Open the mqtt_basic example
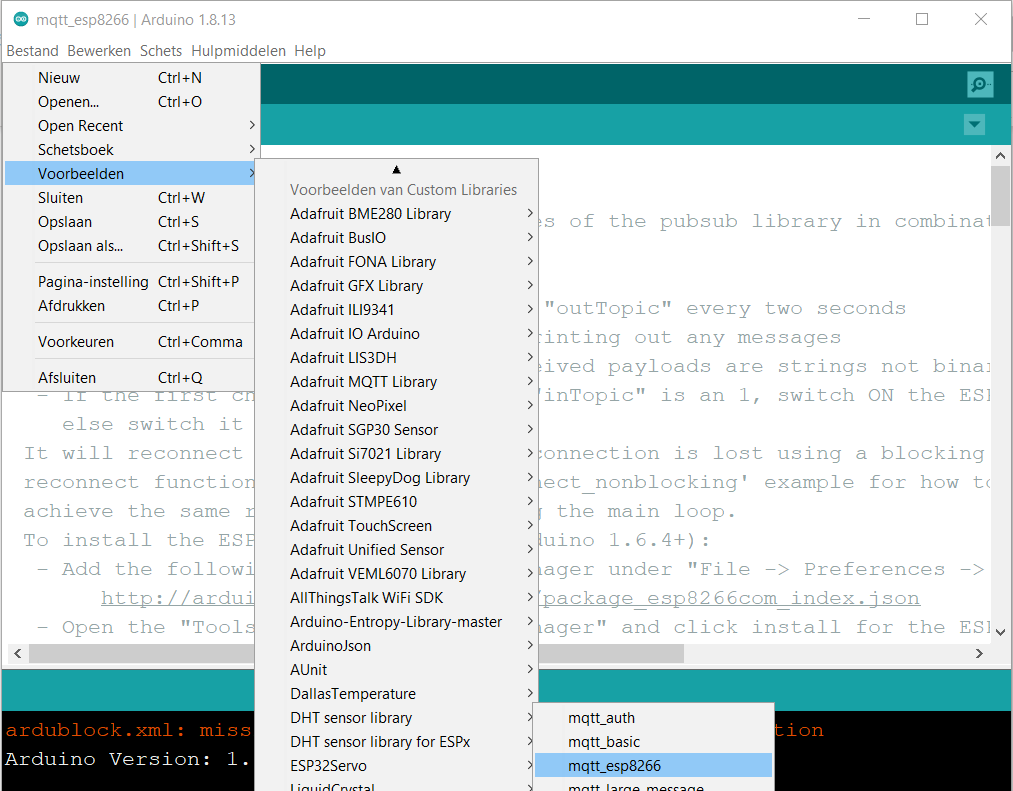This screenshot has width=1013, height=791. pyautogui.click(x=653, y=741)
